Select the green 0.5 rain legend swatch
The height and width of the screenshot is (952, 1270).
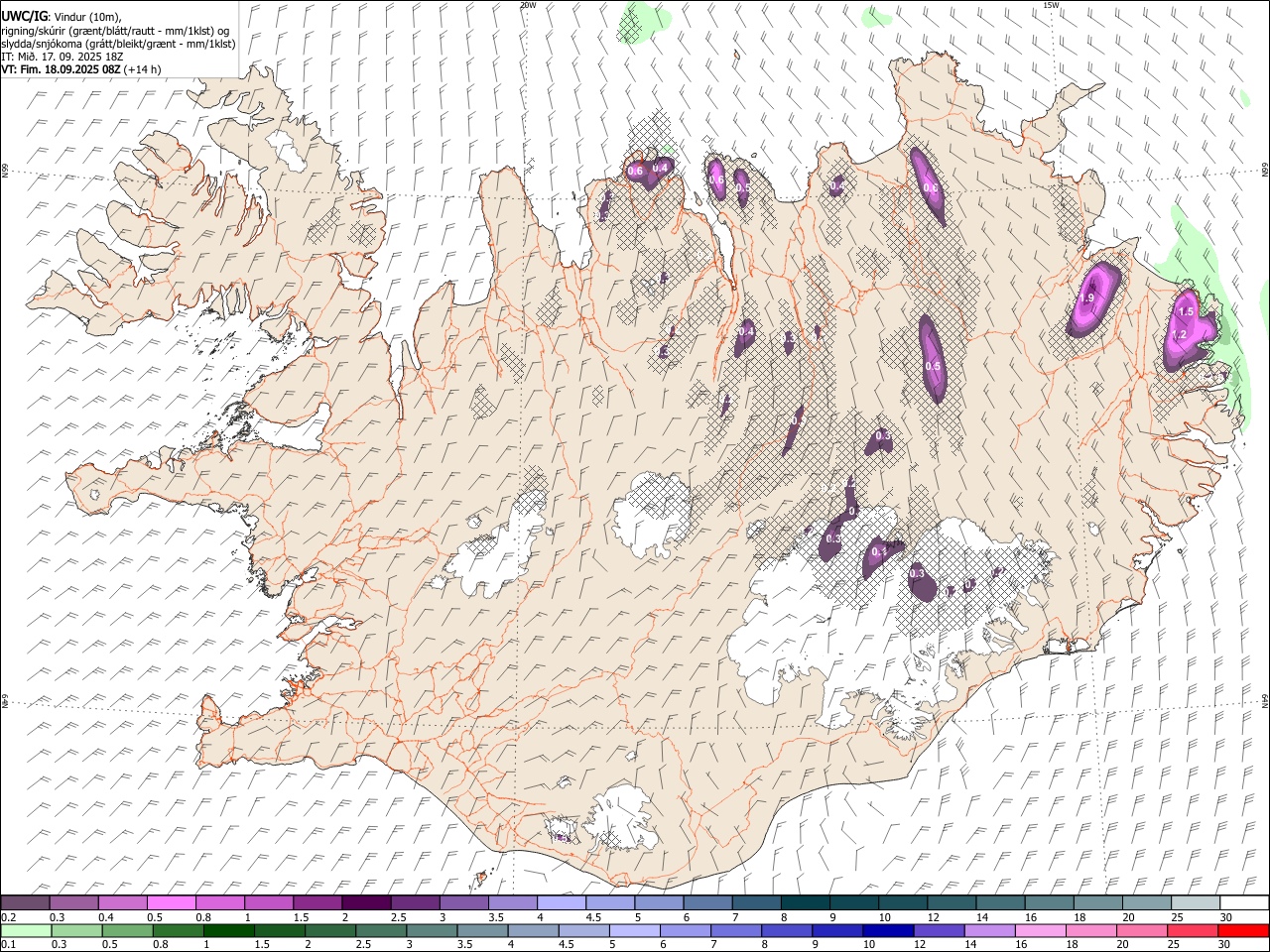[127, 930]
